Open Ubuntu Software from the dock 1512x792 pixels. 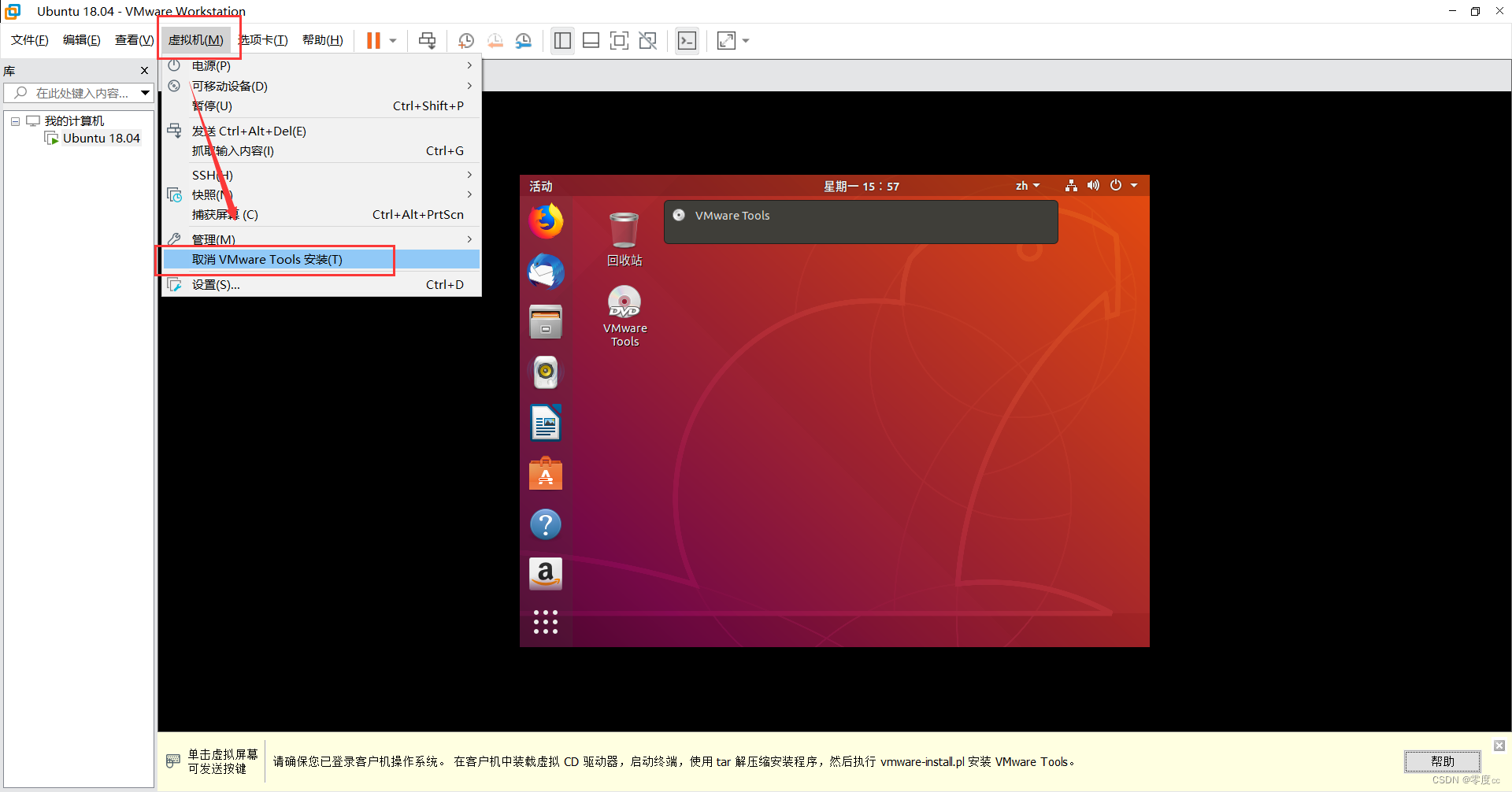[x=546, y=473]
